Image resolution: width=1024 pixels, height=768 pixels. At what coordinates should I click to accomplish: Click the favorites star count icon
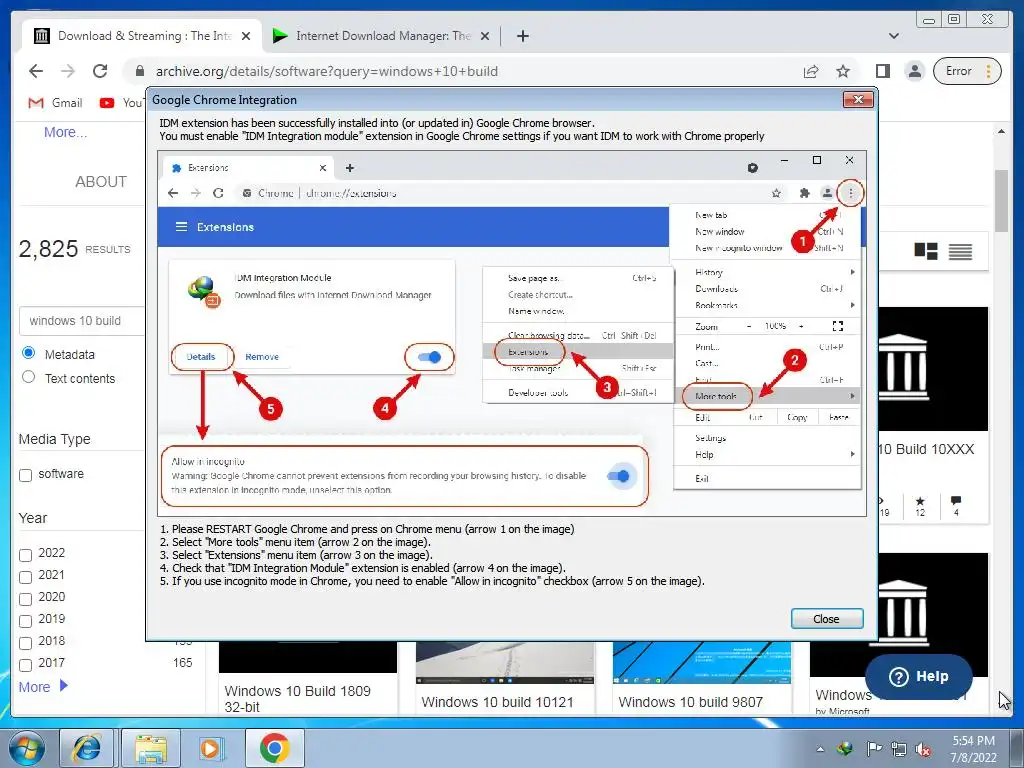pyautogui.click(x=920, y=501)
